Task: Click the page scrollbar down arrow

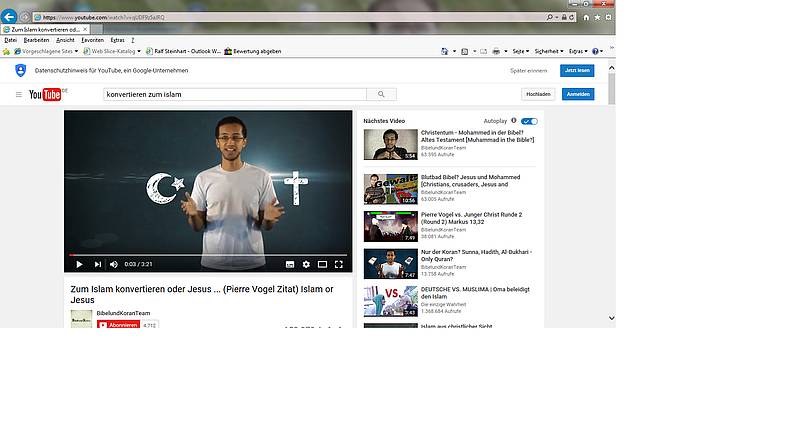Action: pyautogui.click(x=611, y=318)
